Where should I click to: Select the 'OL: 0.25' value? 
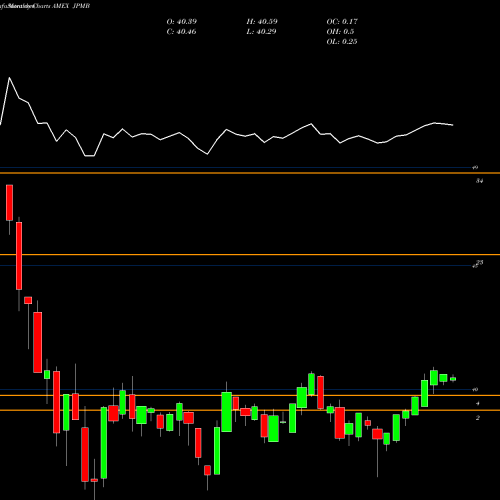coord(342,42)
